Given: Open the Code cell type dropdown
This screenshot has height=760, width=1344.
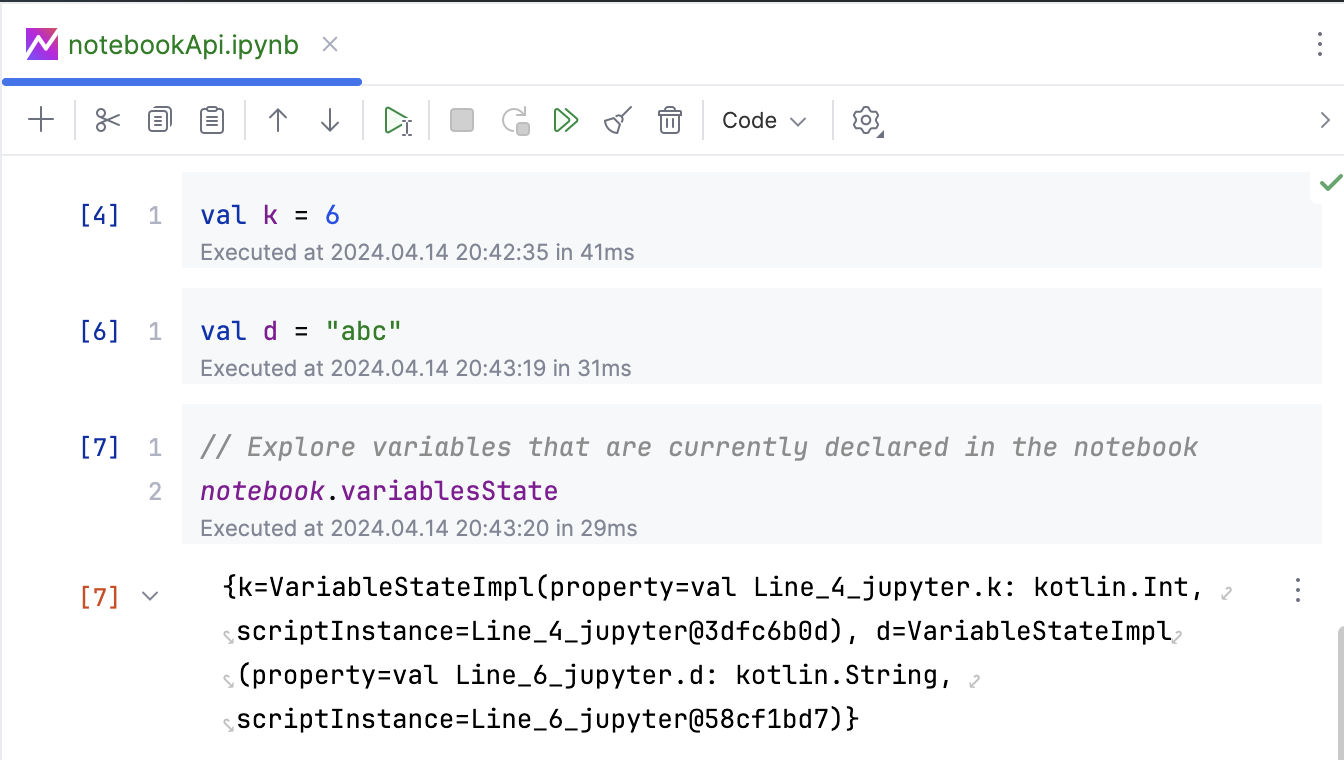Looking at the screenshot, I should [763, 120].
